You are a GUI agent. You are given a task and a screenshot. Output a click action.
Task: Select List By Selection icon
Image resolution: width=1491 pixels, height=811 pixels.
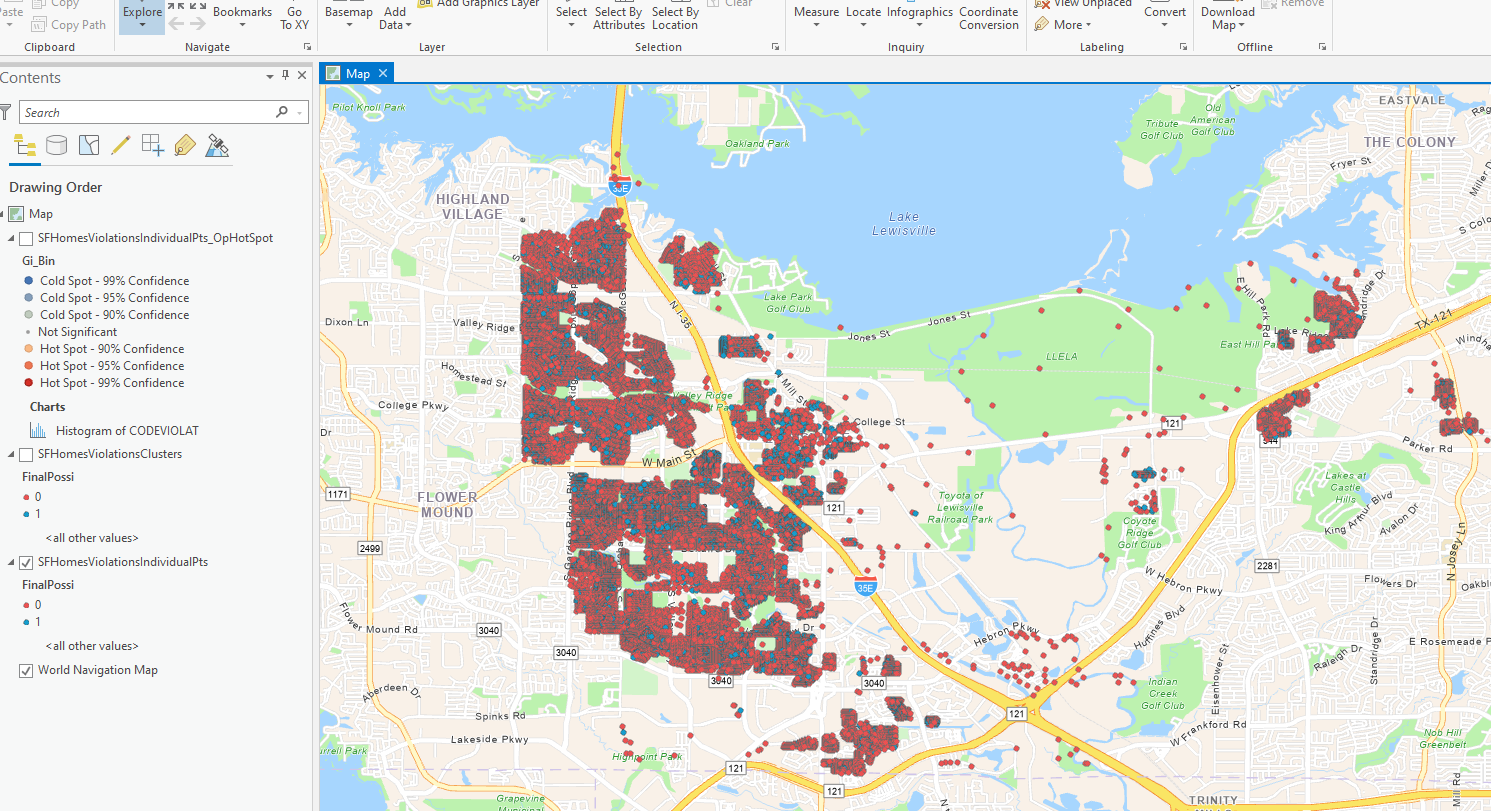(x=89, y=146)
